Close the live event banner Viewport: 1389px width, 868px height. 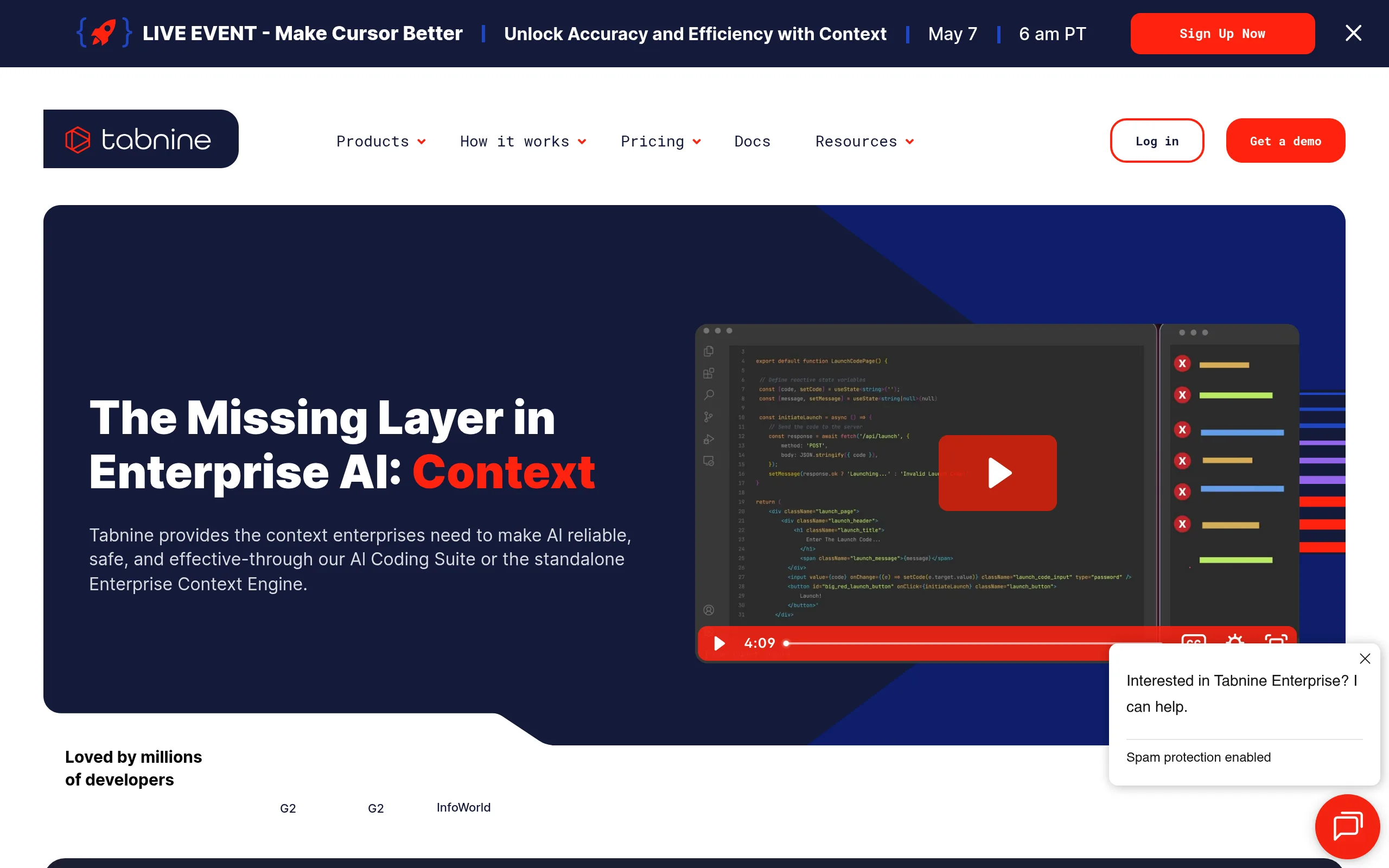tap(1353, 33)
